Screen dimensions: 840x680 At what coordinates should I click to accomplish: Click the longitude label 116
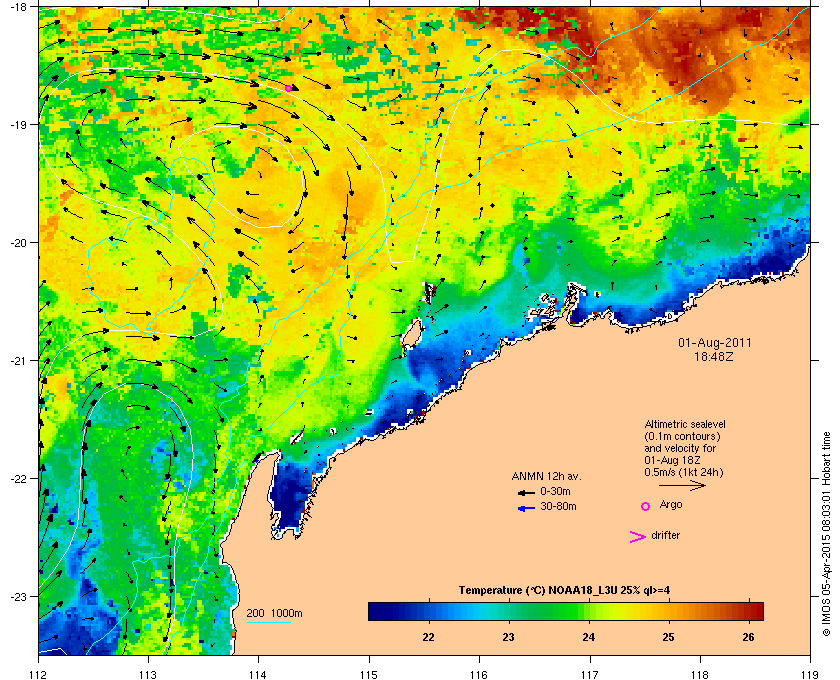point(479,675)
